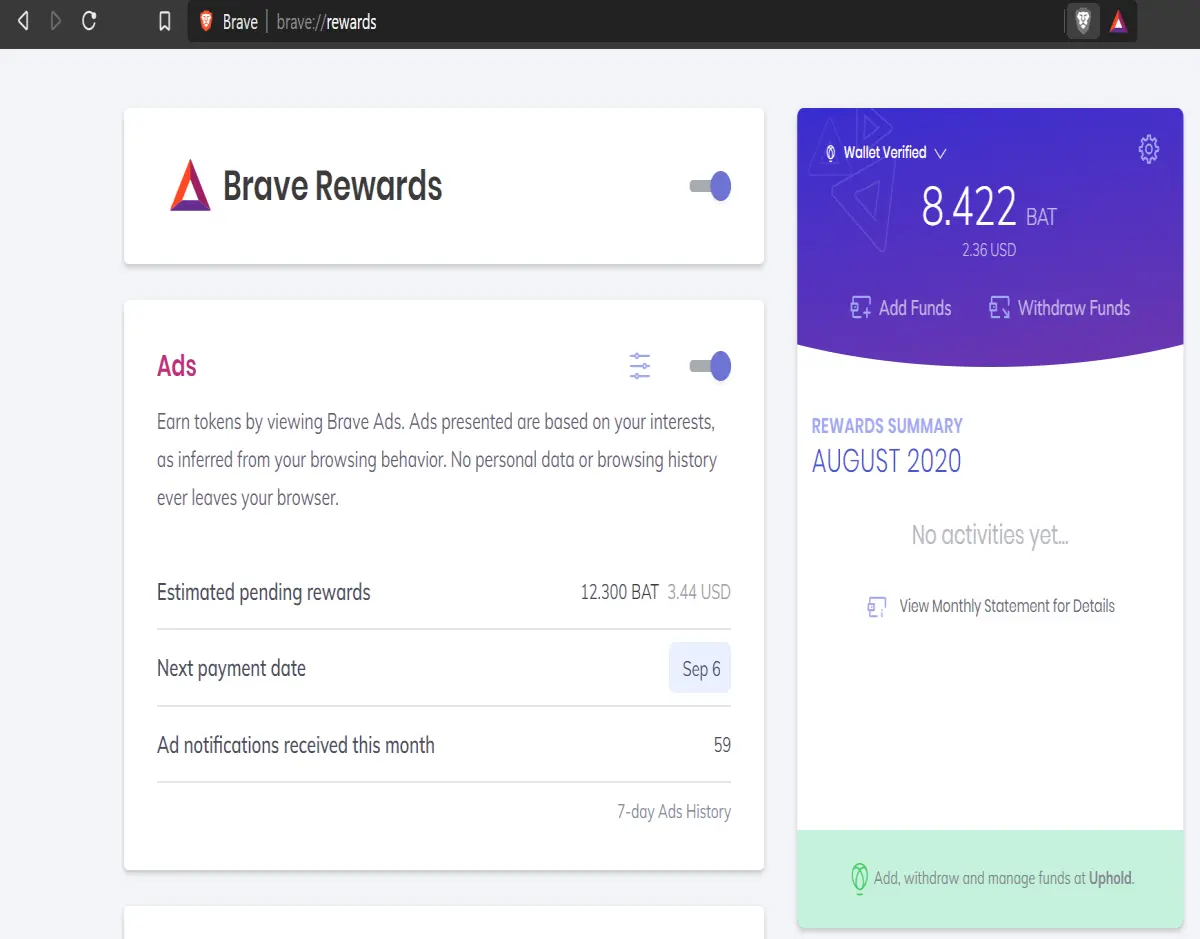Open the BAT rewards triangle icon in toolbar

coord(1119,21)
